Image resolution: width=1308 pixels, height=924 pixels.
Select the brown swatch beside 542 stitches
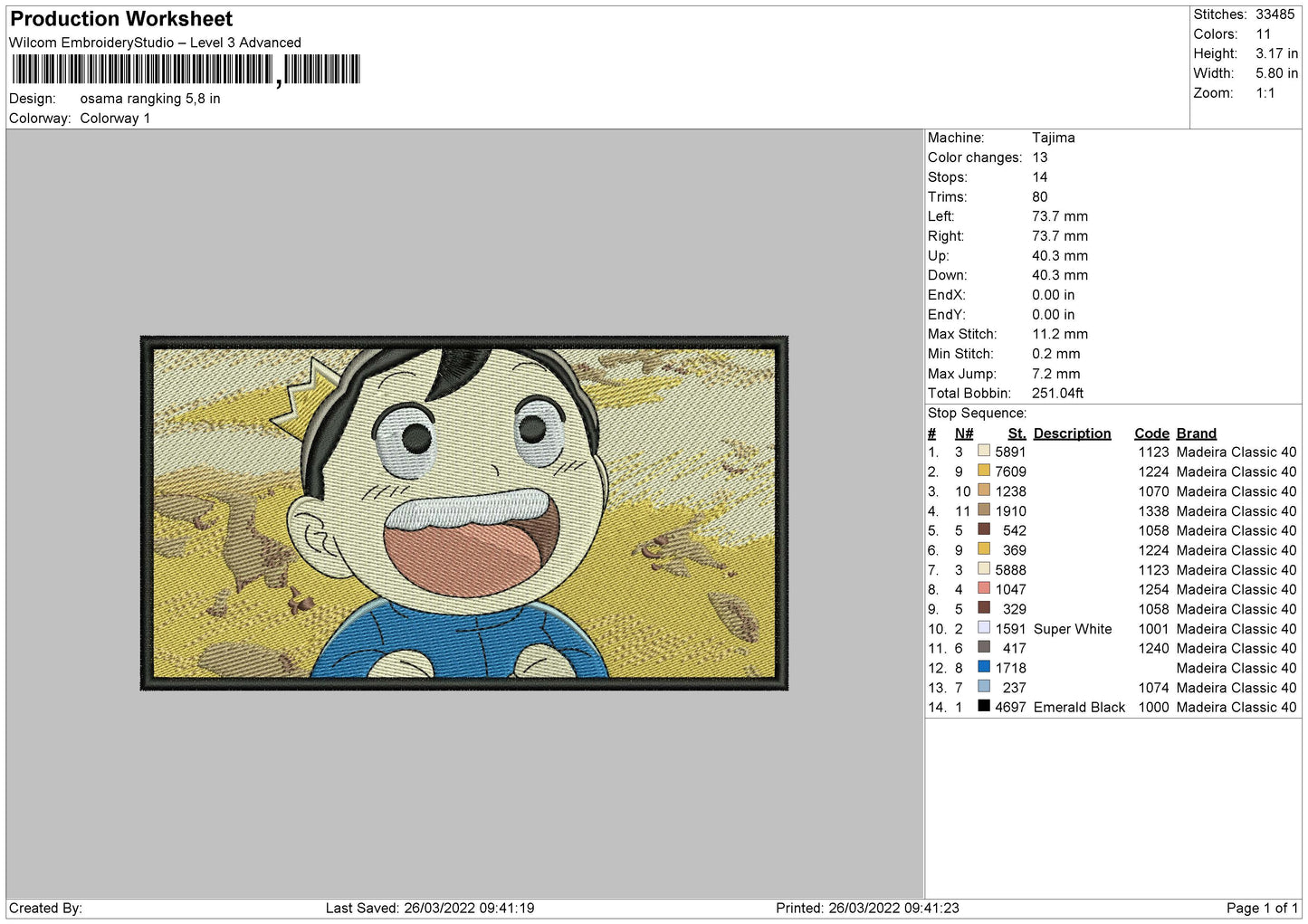pos(984,529)
